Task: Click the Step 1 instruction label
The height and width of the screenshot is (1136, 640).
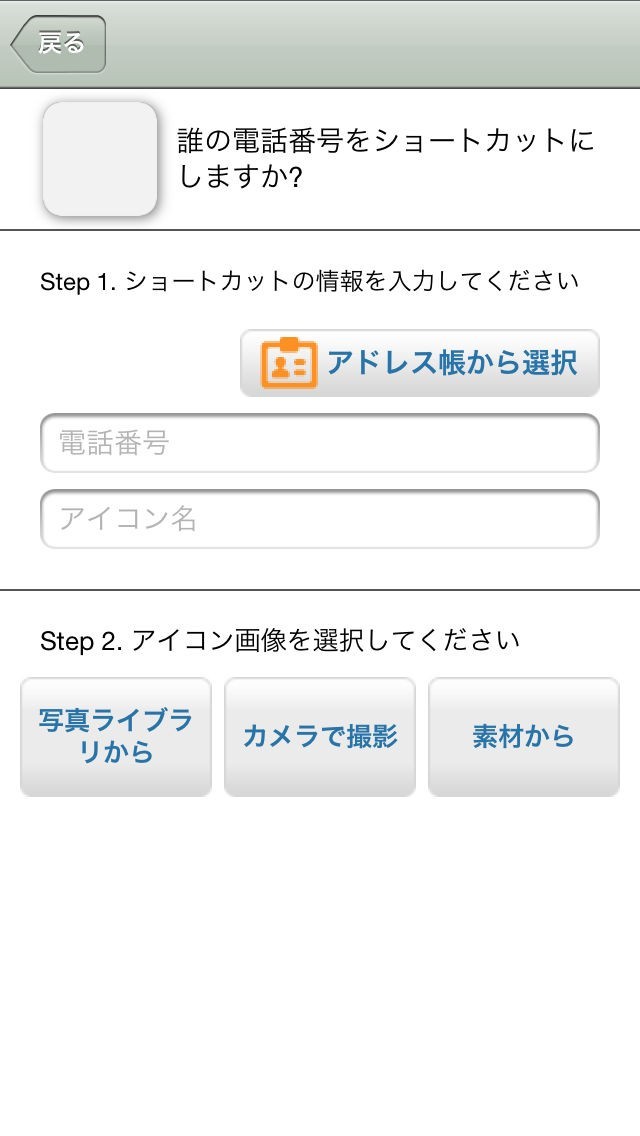Action: click(309, 281)
